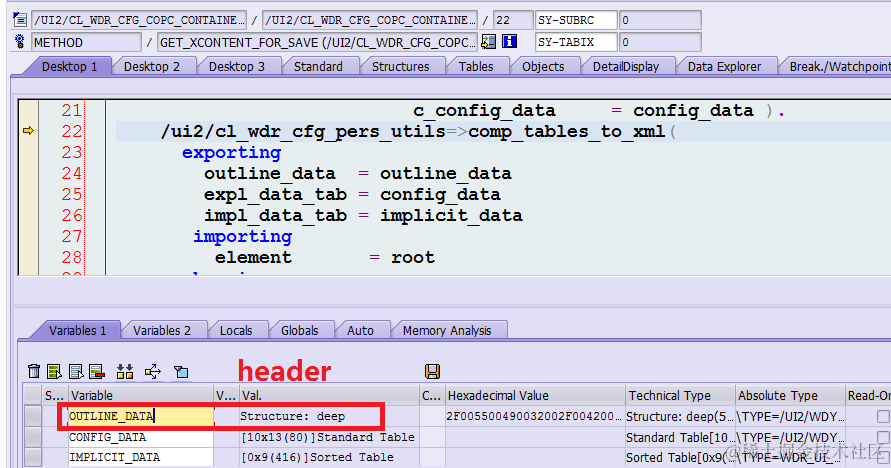
Task: Select the Variables 1 tab
Action: (x=77, y=331)
